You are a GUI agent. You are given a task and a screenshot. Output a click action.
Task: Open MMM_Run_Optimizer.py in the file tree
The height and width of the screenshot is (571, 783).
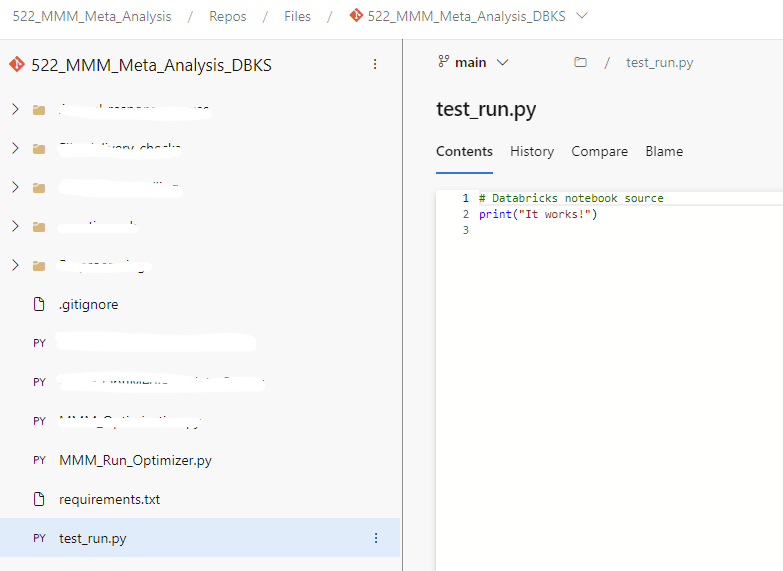(135, 460)
